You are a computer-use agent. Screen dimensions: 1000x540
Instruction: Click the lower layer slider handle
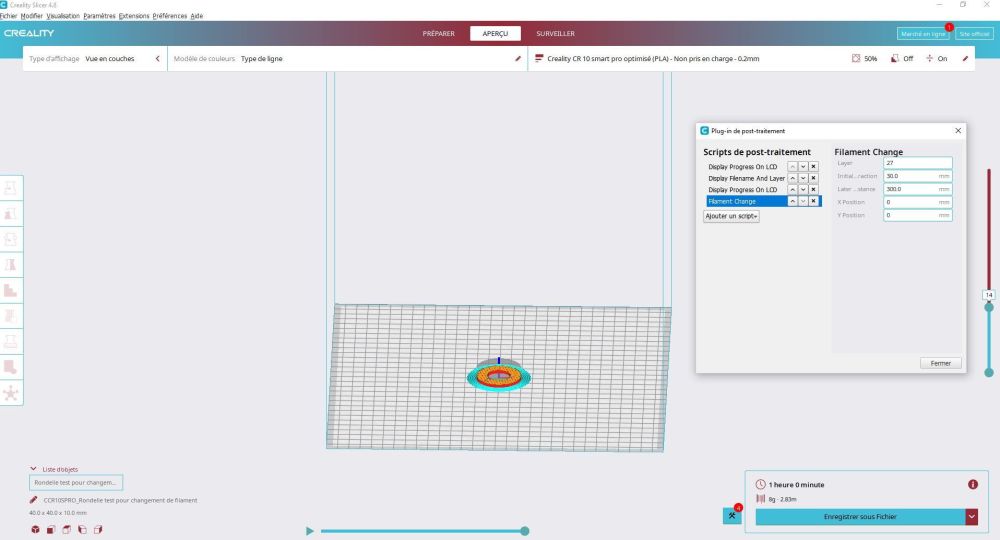pyautogui.click(x=989, y=372)
